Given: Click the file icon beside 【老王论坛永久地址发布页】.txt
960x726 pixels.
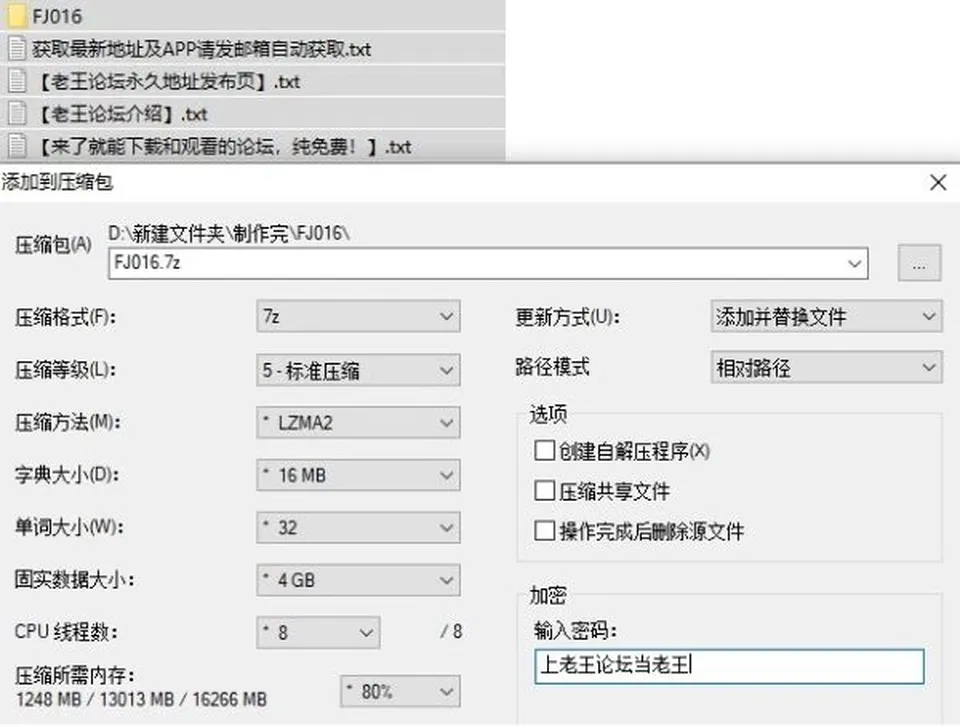Looking at the screenshot, I should click(17, 81).
